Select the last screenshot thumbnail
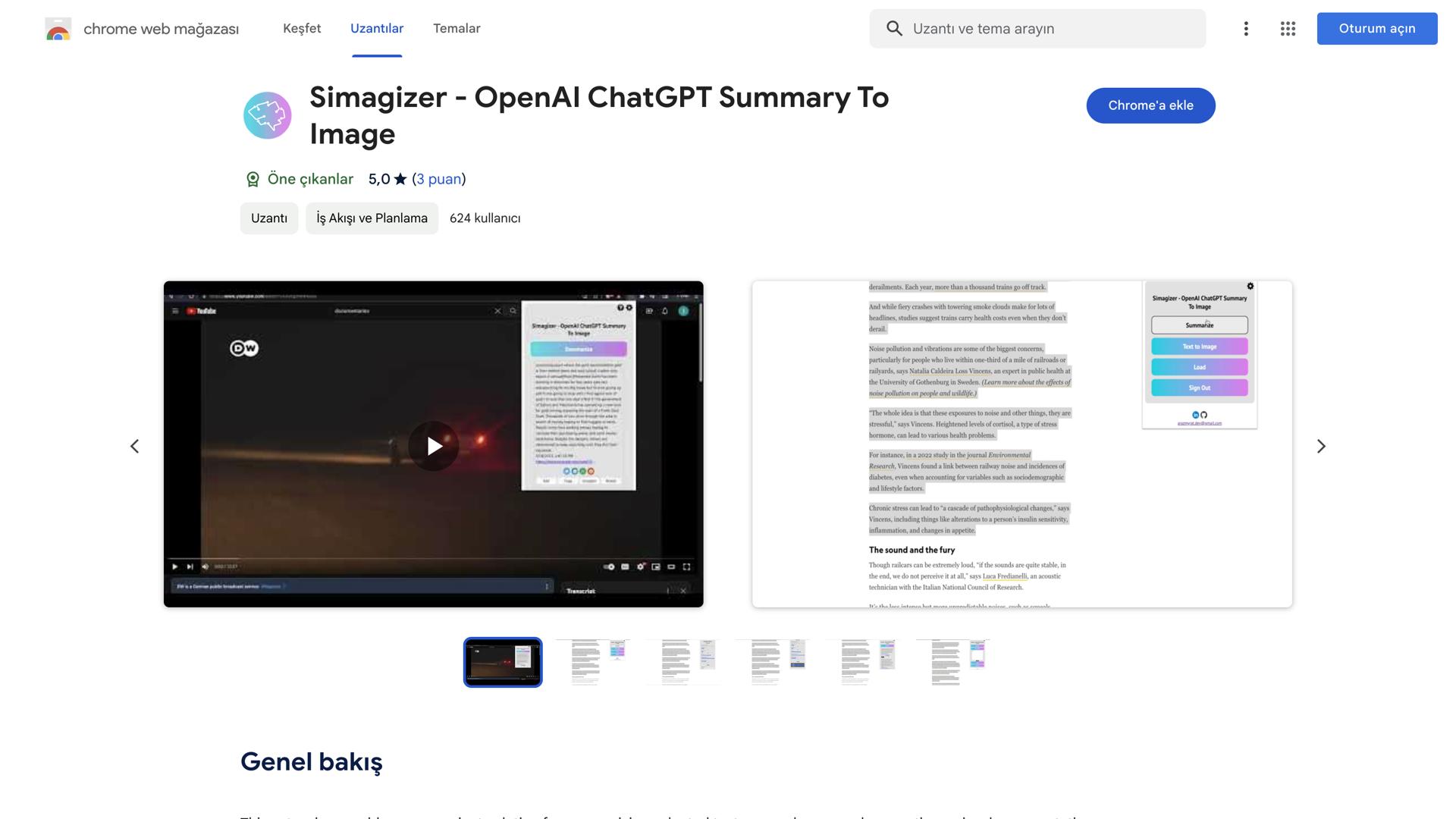Viewport: 1456px width, 819px height. coord(953,662)
